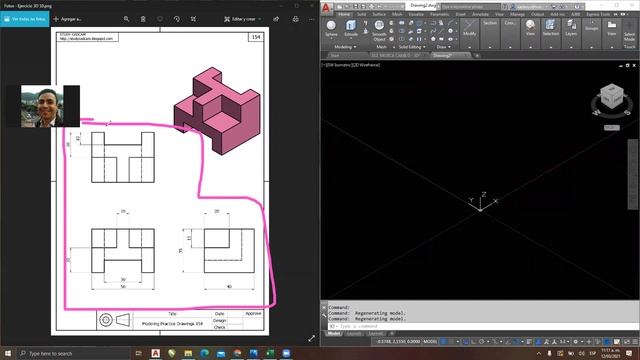This screenshot has width=640, height=360.
Task: Close the command line with its X
Action: pos(324,307)
